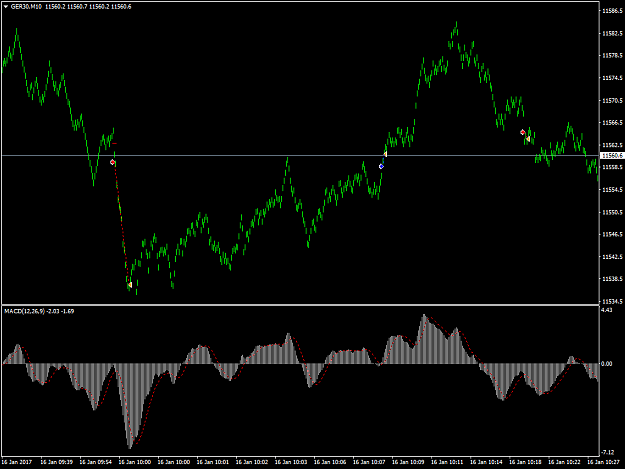
Task: Click the small red dash above the first sell marker
Action: tap(115, 143)
